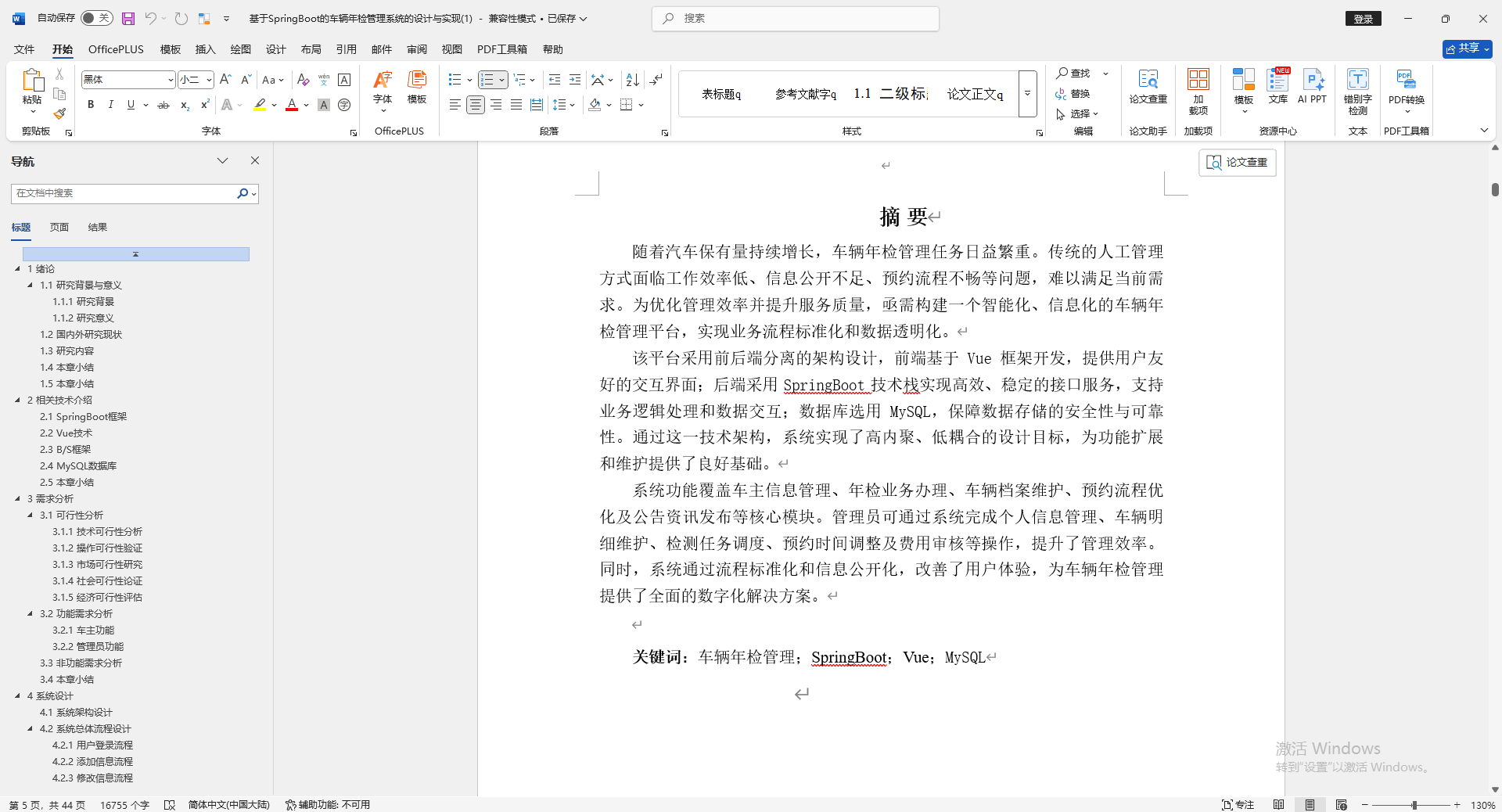Run 错别字检测 typo detection
The height and width of the screenshot is (812, 1502).
pos(1357,90)
